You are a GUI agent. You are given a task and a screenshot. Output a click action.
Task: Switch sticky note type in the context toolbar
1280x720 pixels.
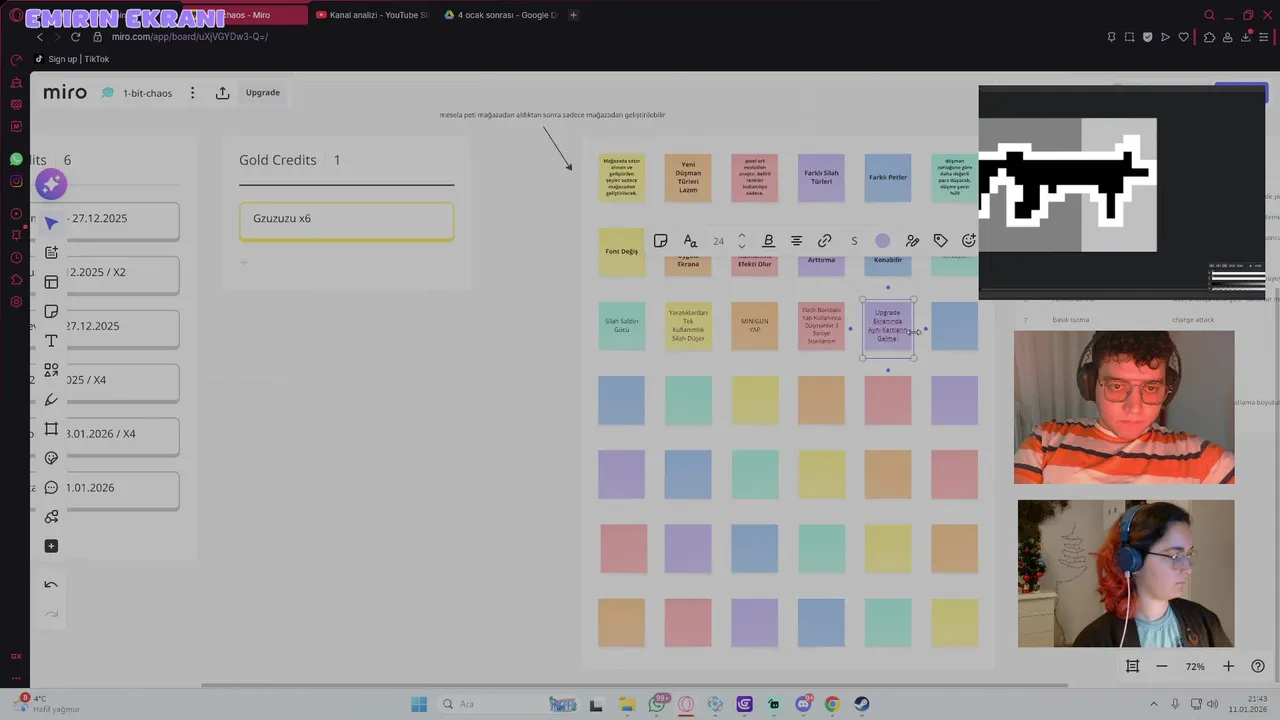(660, 241)
